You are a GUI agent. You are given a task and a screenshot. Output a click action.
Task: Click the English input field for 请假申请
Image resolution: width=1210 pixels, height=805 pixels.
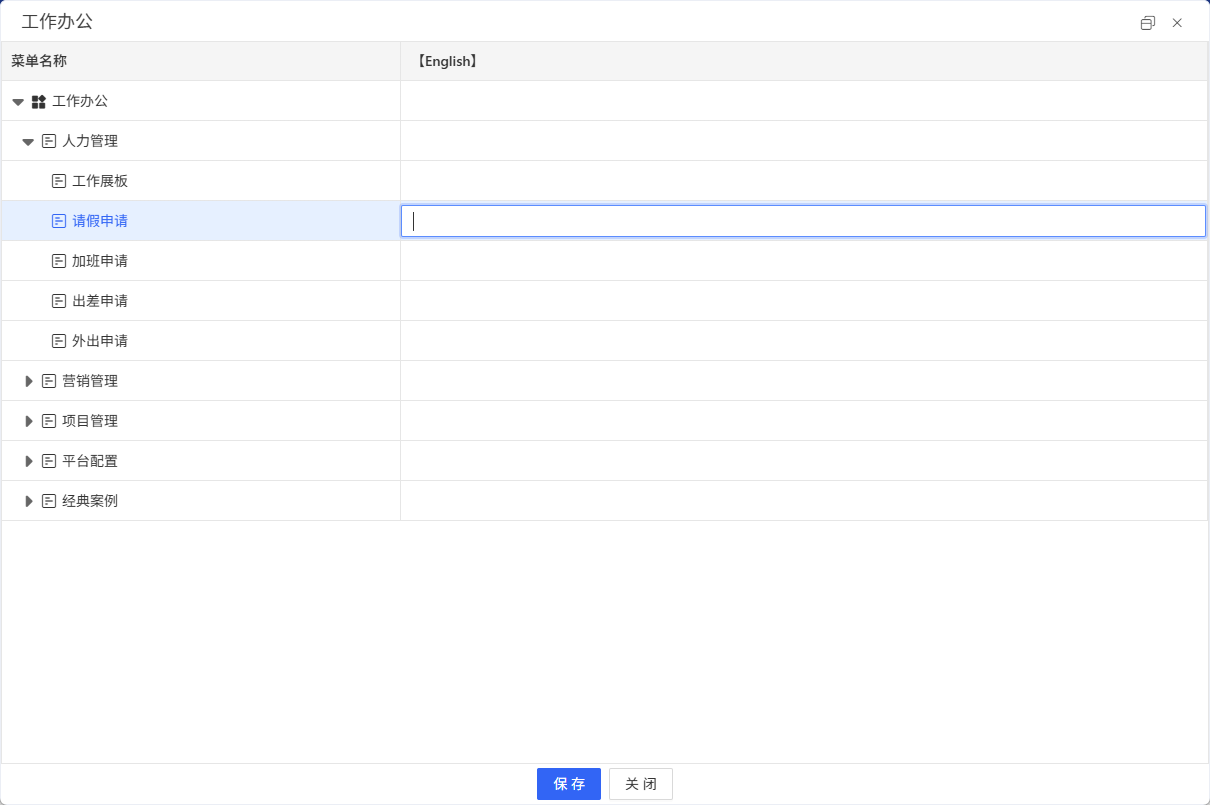tap(803, 221)
